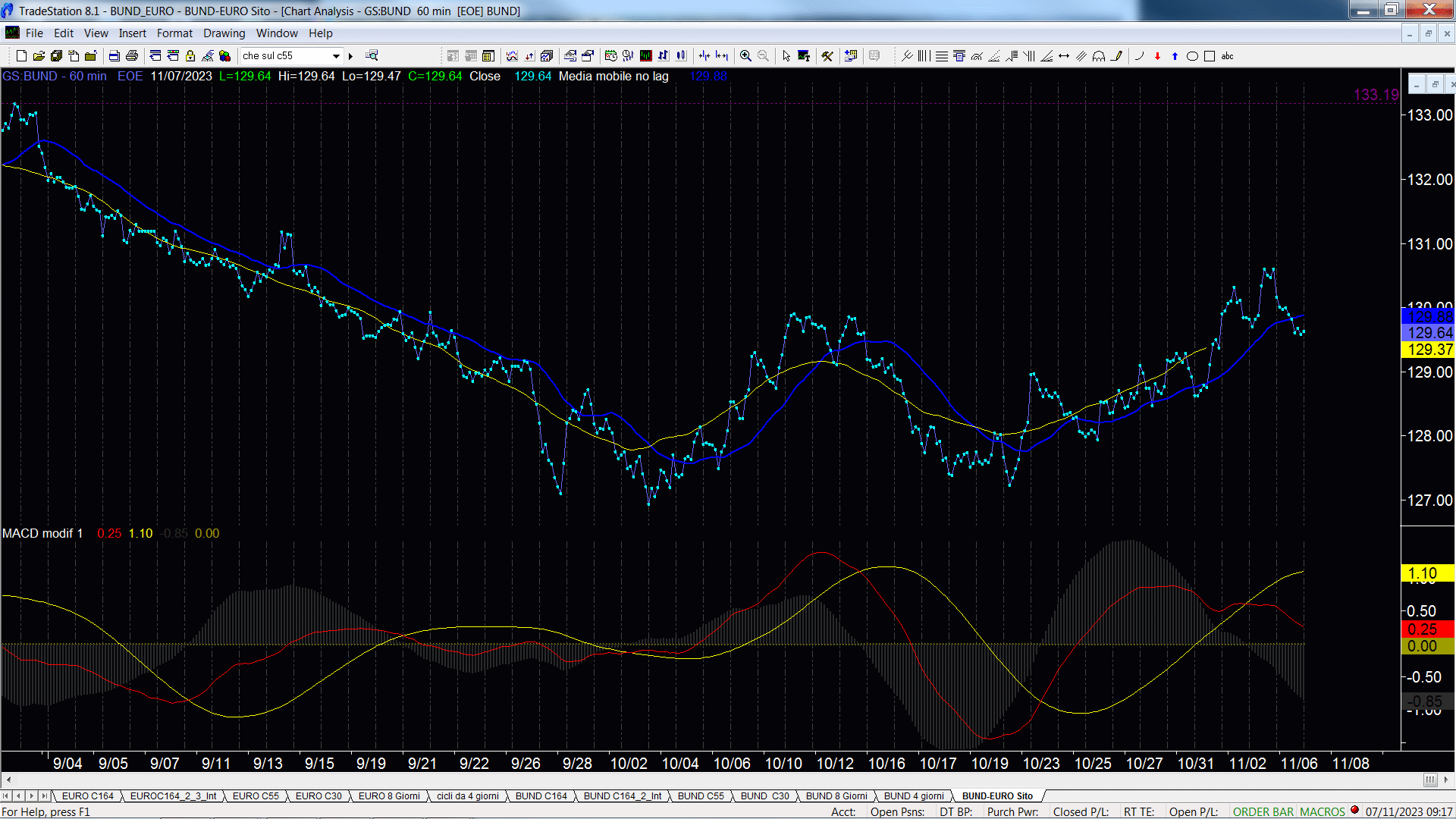Select the pointer arrow tool

coord(786,56)
